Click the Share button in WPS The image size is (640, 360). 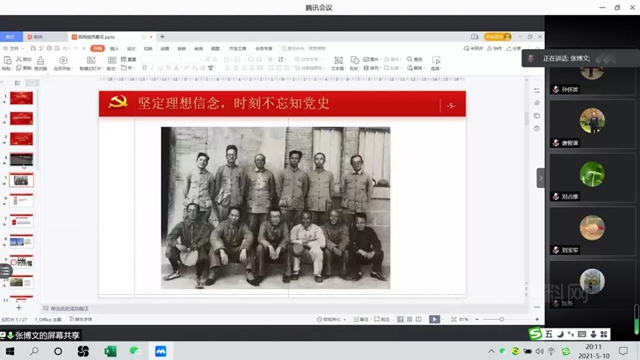(x=514, y=49)
